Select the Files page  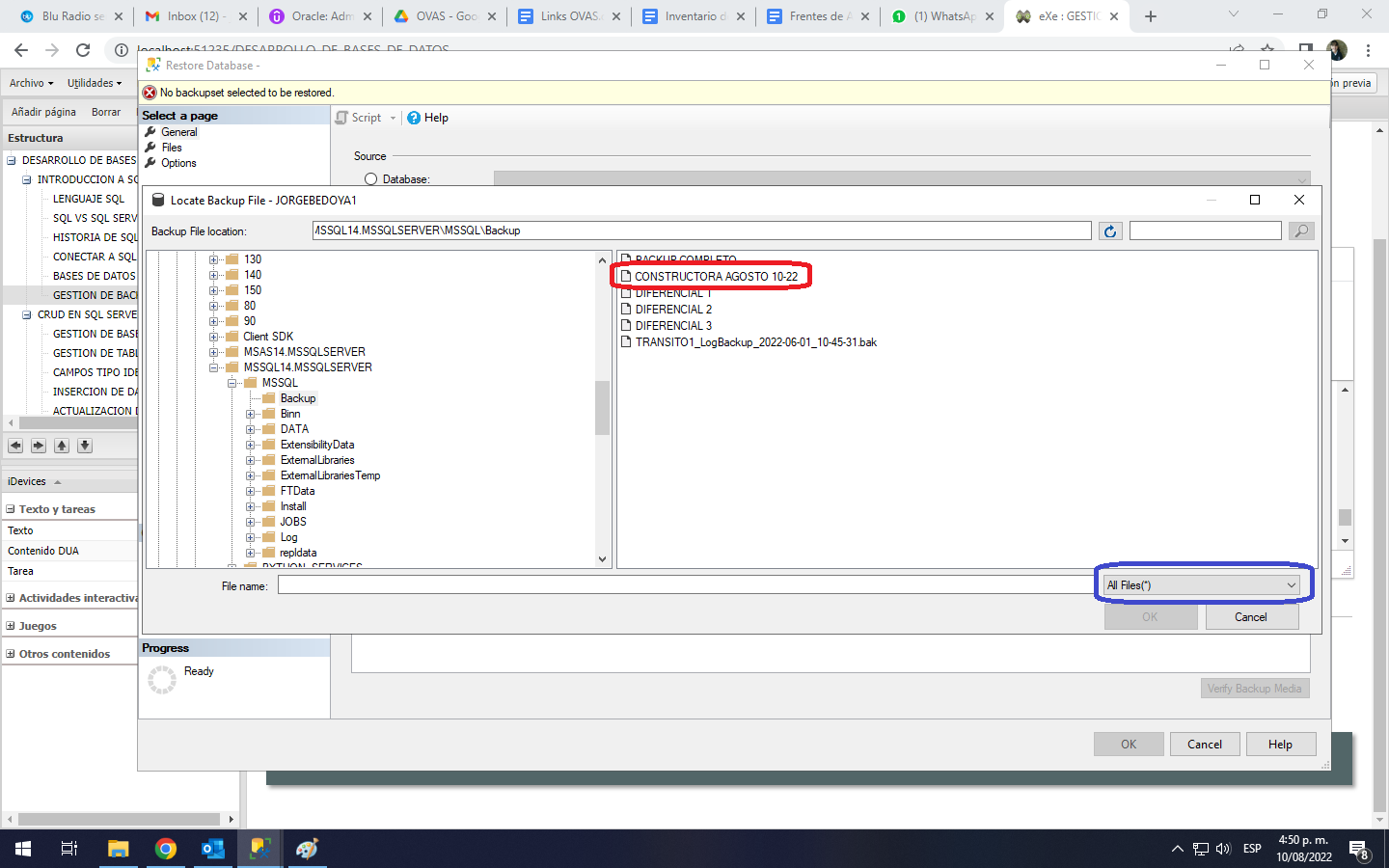172,148
